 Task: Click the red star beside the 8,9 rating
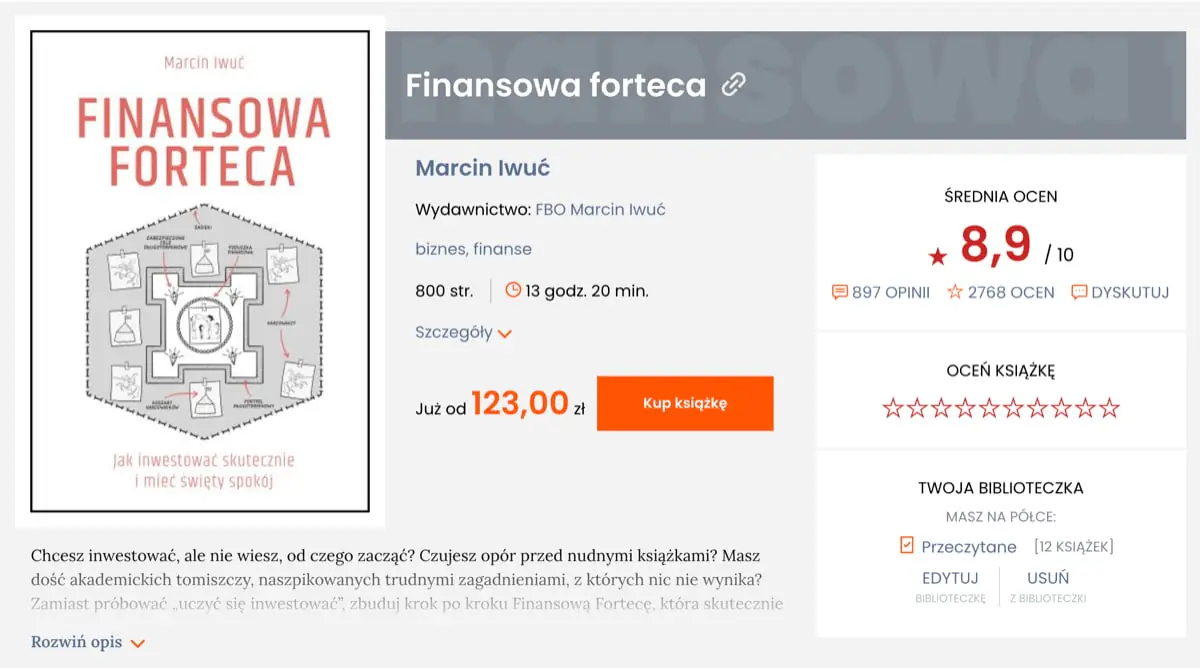(937, 257)
